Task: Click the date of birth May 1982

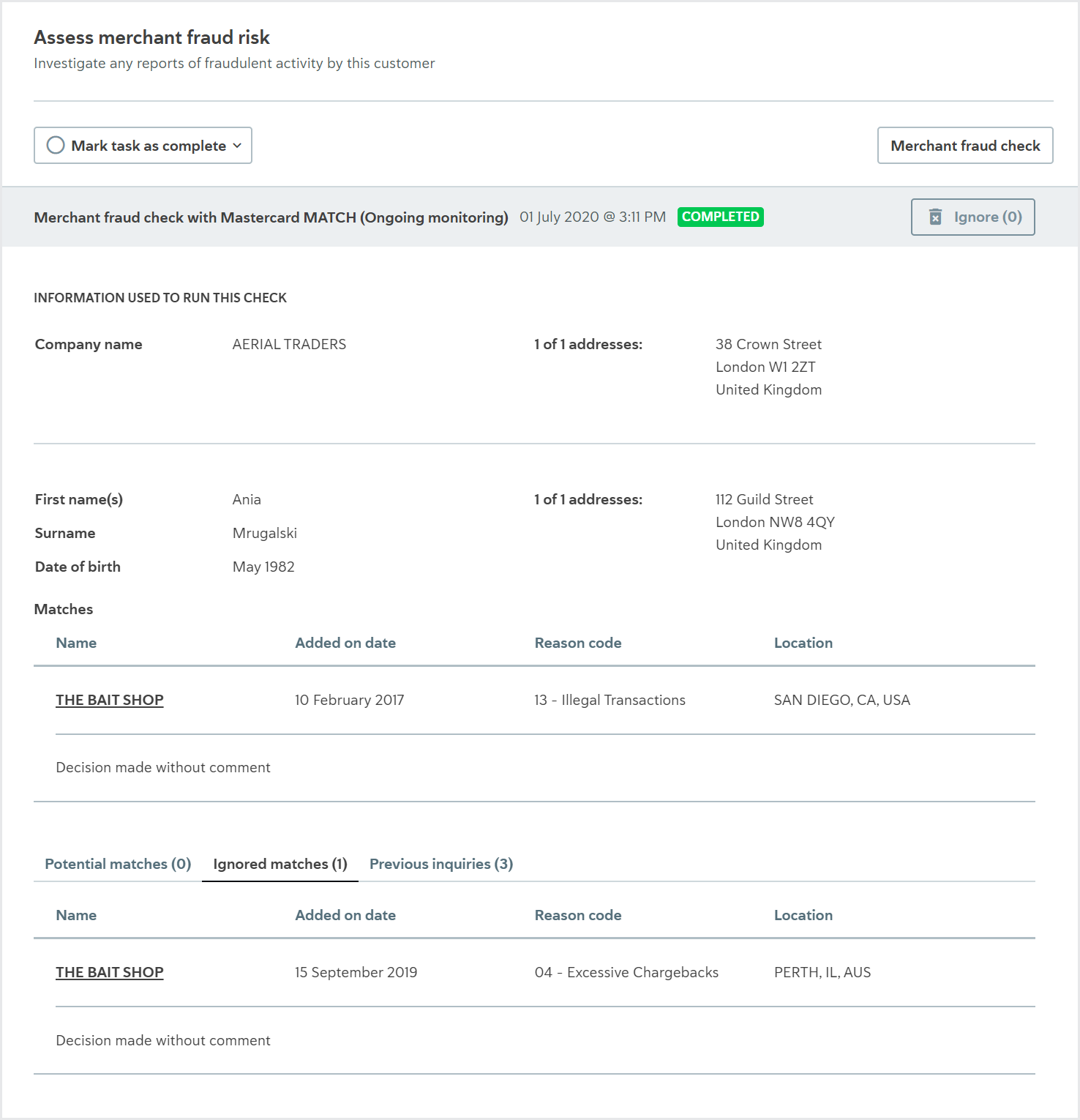Action: pyautogui.click(x=263, y=567)
